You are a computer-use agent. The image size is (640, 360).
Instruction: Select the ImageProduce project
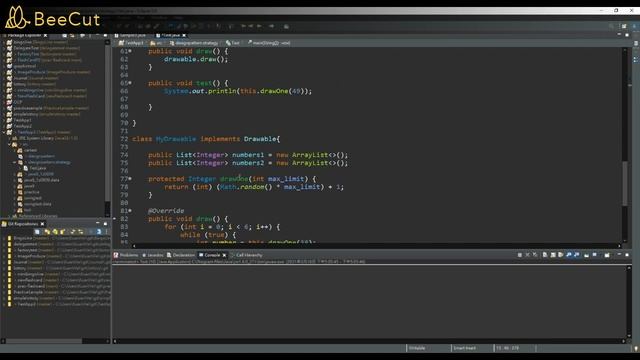click(53, 72)
